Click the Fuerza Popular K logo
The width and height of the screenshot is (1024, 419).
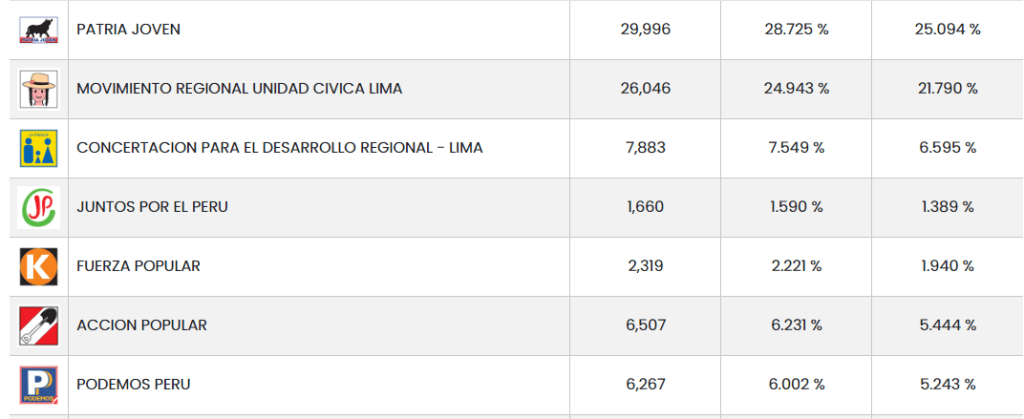pos(39,266)
